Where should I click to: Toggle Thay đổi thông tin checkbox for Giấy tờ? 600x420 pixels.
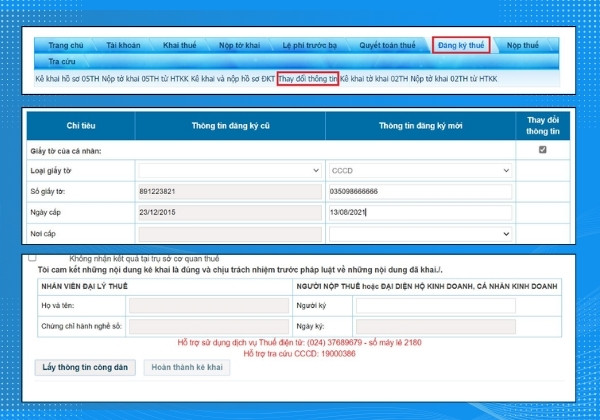tap(543, 150)
